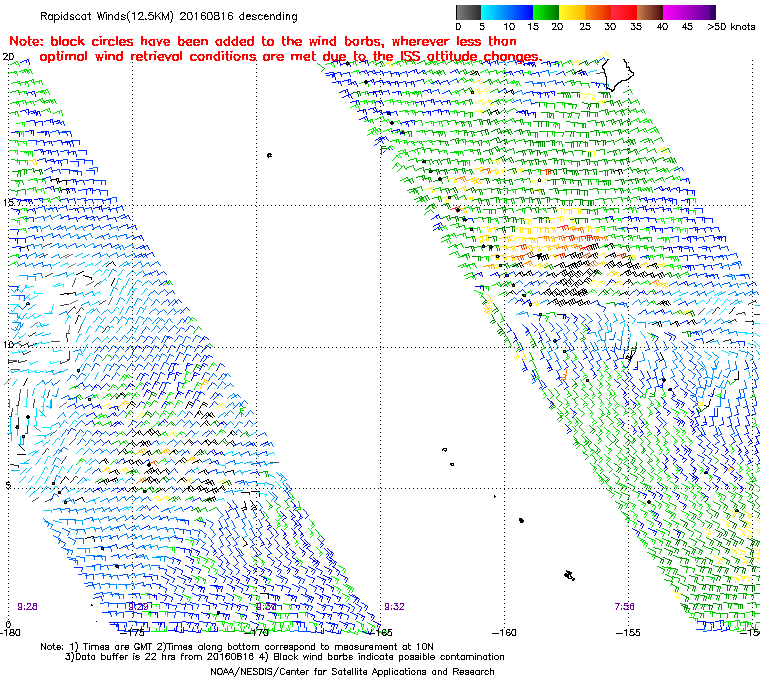Click the longitude "-155" axis label

(x=628, y=633)
